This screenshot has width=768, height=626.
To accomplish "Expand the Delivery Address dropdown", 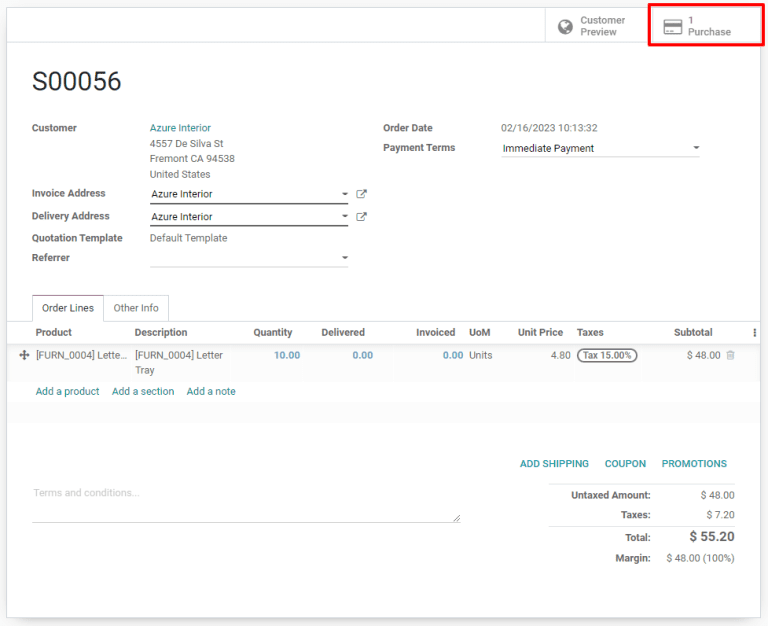I will [344, 216].
